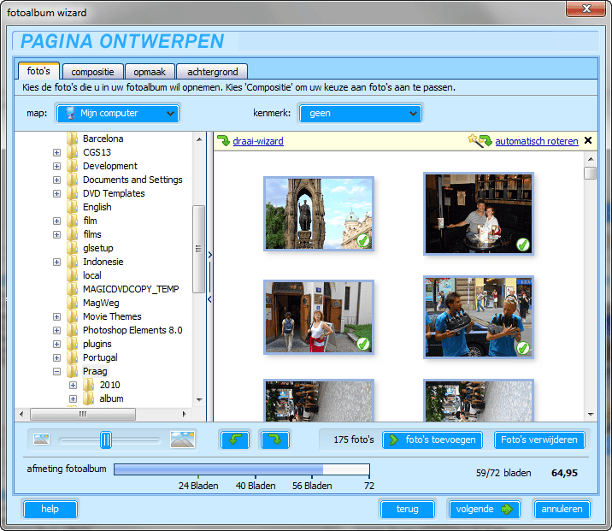Viewport: 612px width, 531px height.
Task: Click the folder tree horizontal scrollbar thumb
Action: click(83, 414)
